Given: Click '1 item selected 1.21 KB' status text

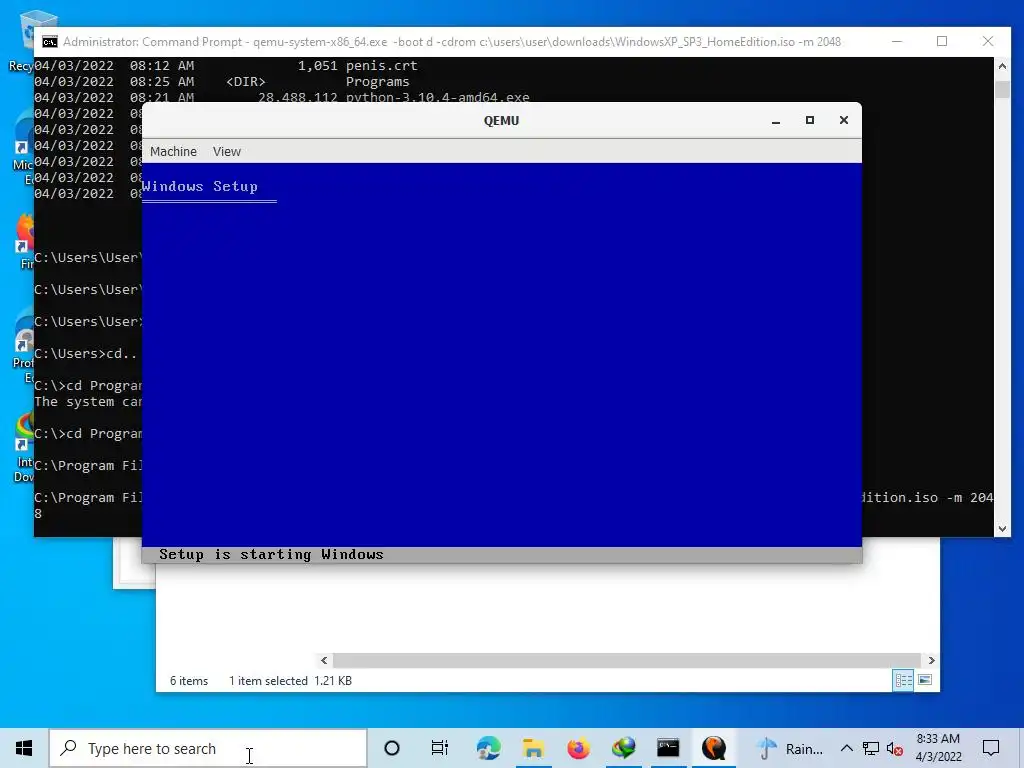Looking at the screenshot, I should click(290, 680).
